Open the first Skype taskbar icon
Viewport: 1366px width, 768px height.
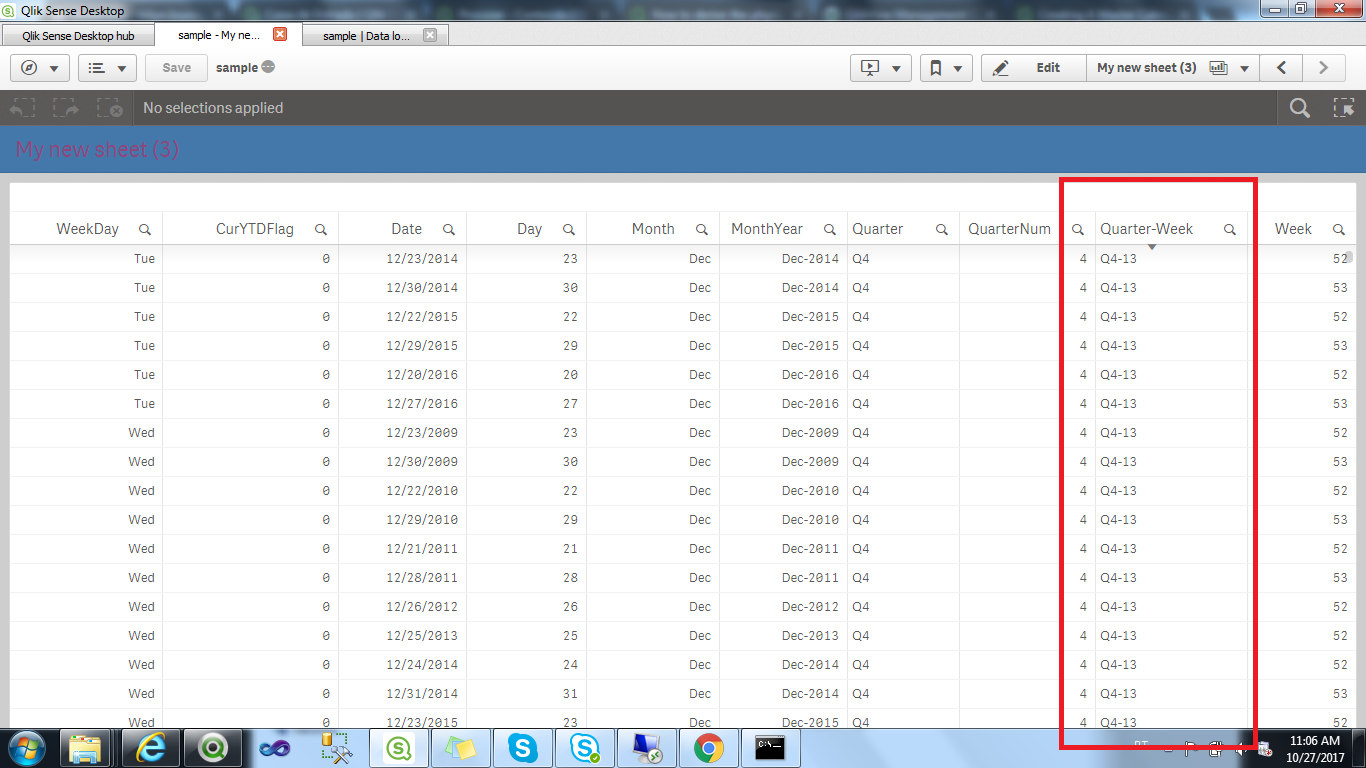[x=522, y=748]
